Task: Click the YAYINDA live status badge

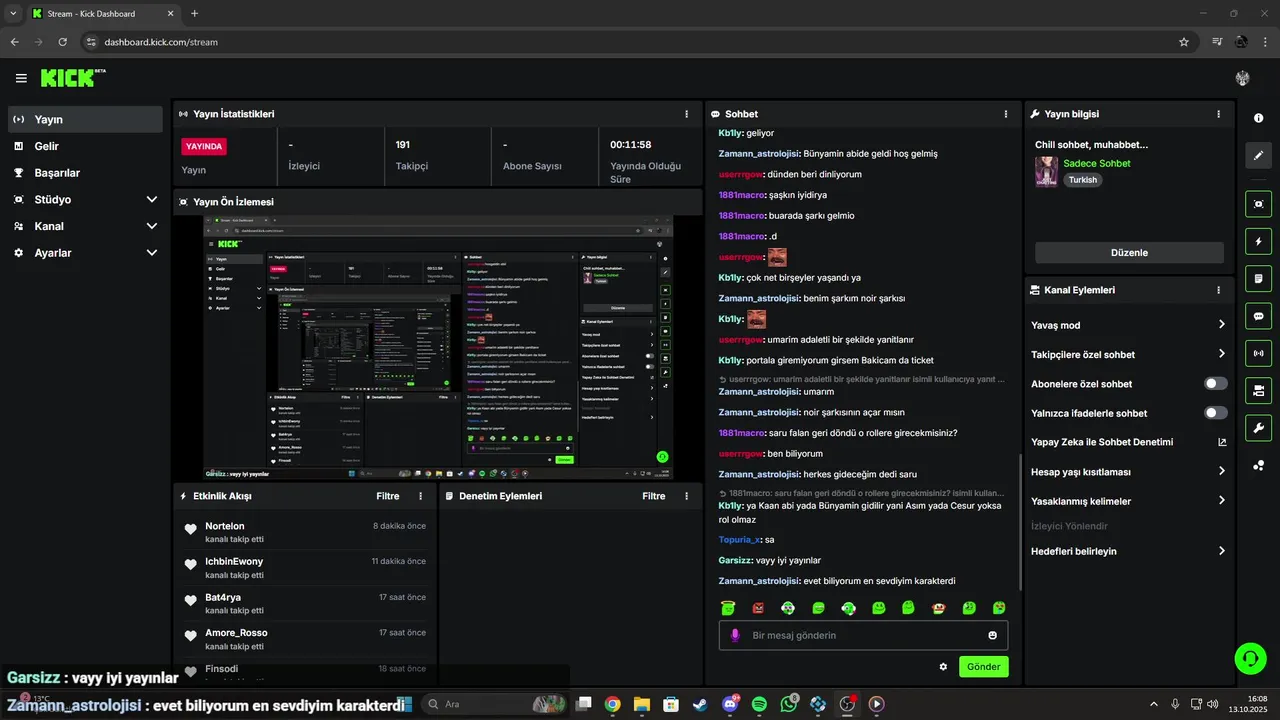Action: pyautogui.click(x=204, y=146)
